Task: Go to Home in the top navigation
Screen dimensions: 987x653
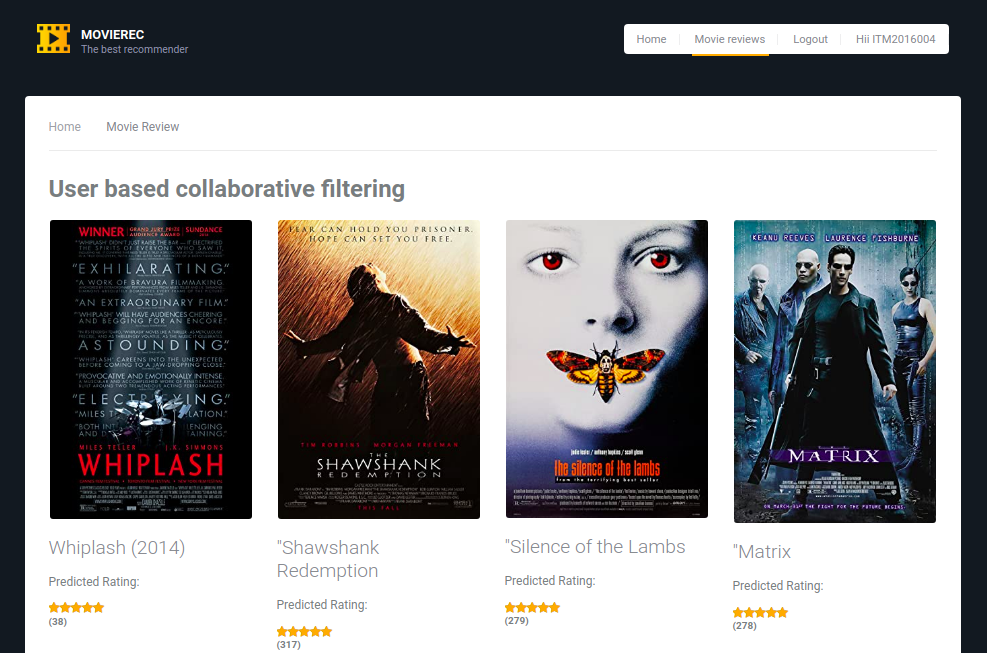Action: (x=651, y=39)
